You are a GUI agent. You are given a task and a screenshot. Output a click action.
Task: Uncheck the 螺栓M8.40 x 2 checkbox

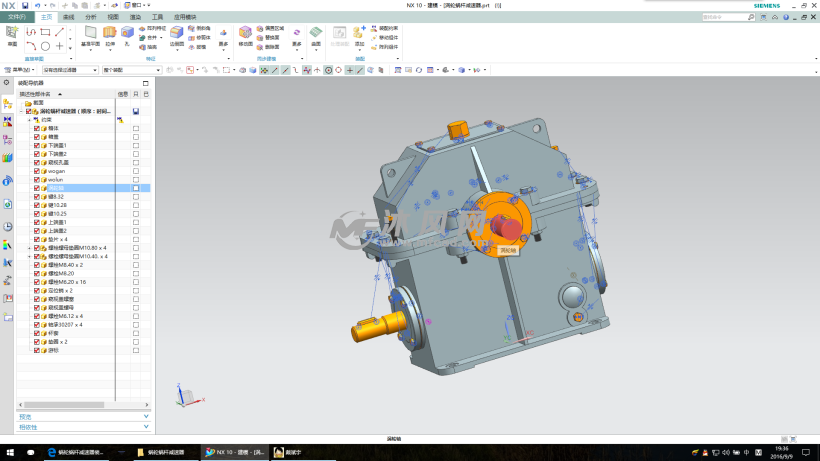click(x=37, y=265)
